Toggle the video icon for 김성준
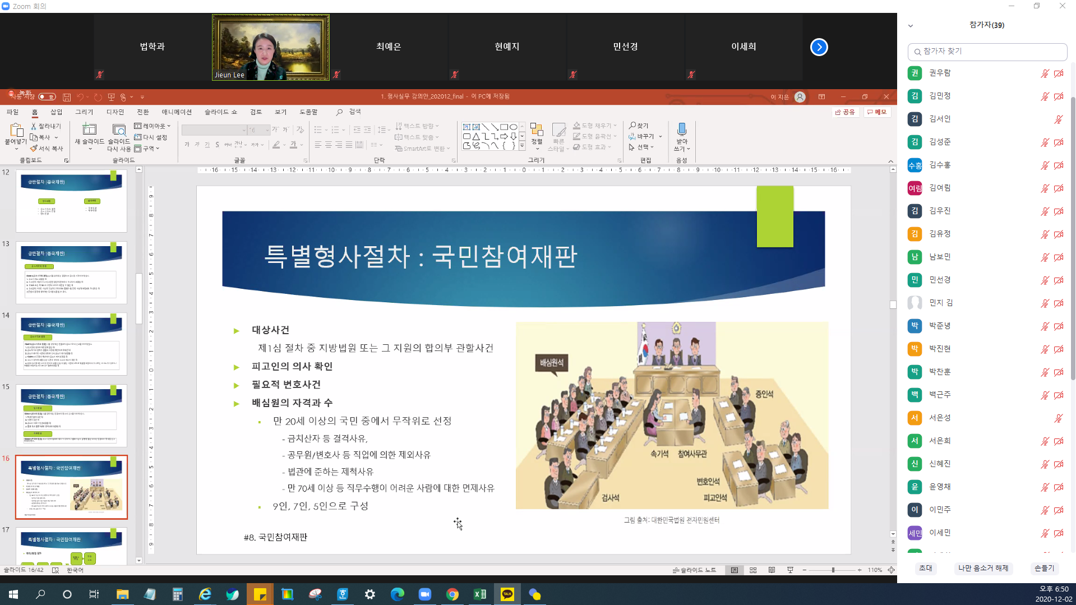Image resolution: width=1076 pixels, height=605 pixels. tap(1059, 142)
